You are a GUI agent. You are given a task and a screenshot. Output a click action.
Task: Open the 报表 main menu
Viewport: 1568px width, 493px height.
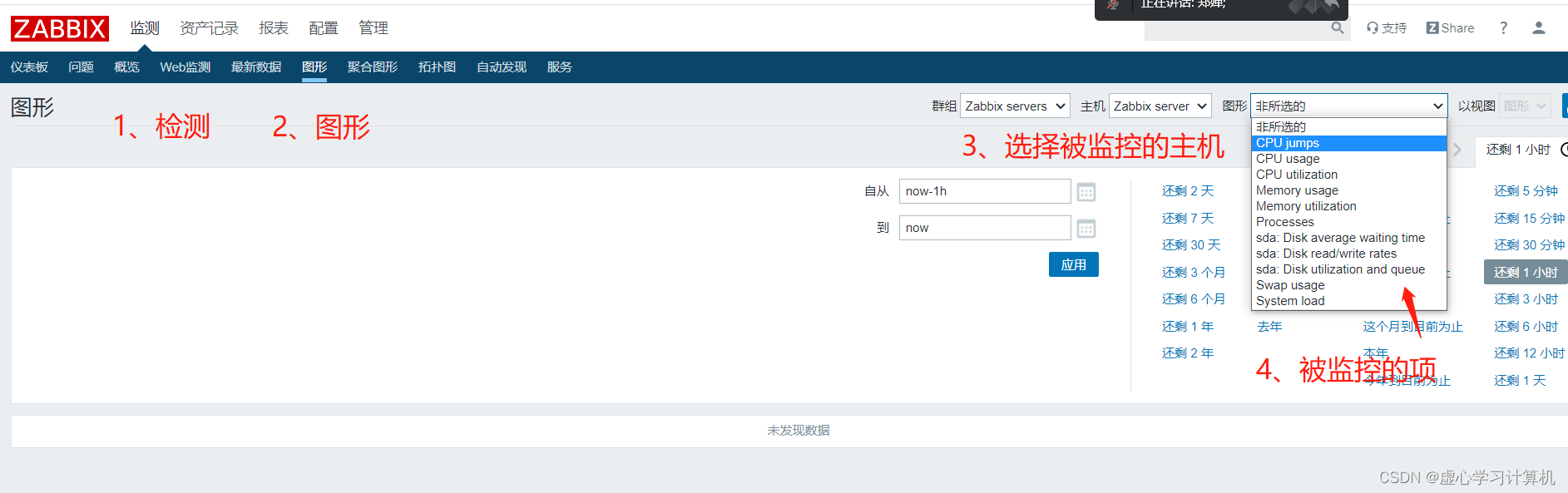pos(274,28)
